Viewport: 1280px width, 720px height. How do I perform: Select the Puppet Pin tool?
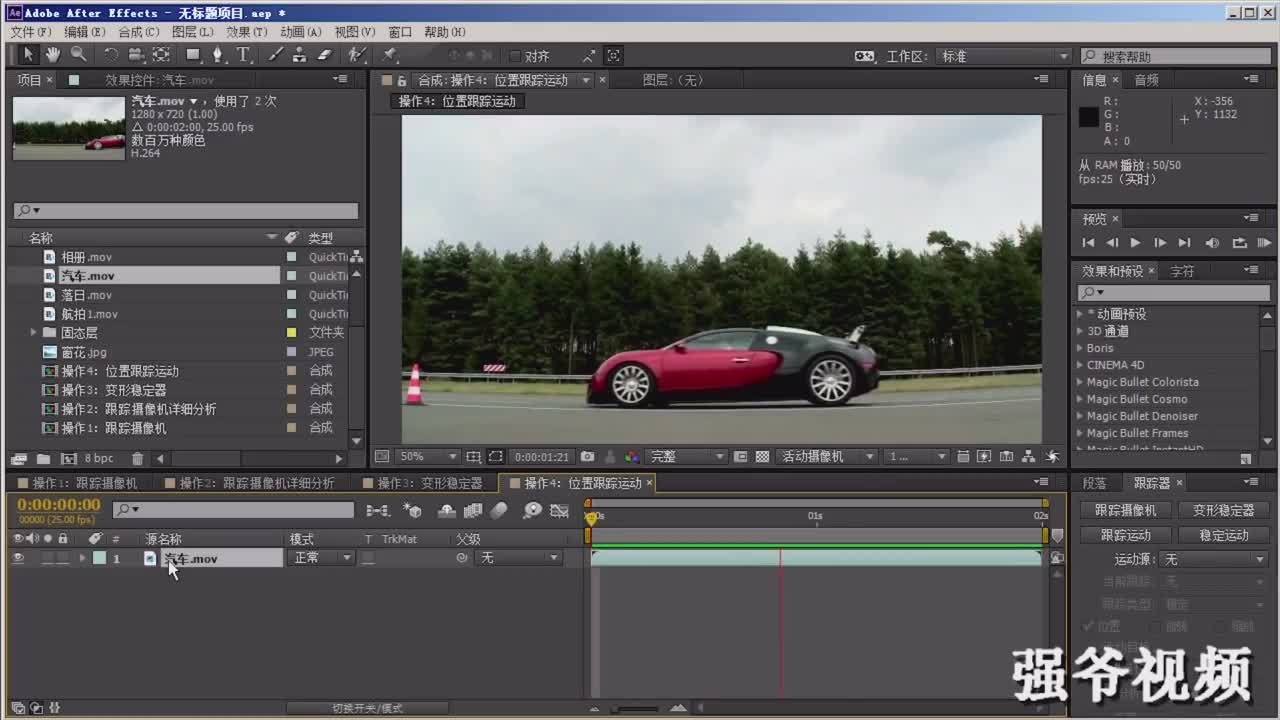click(390, 55)
